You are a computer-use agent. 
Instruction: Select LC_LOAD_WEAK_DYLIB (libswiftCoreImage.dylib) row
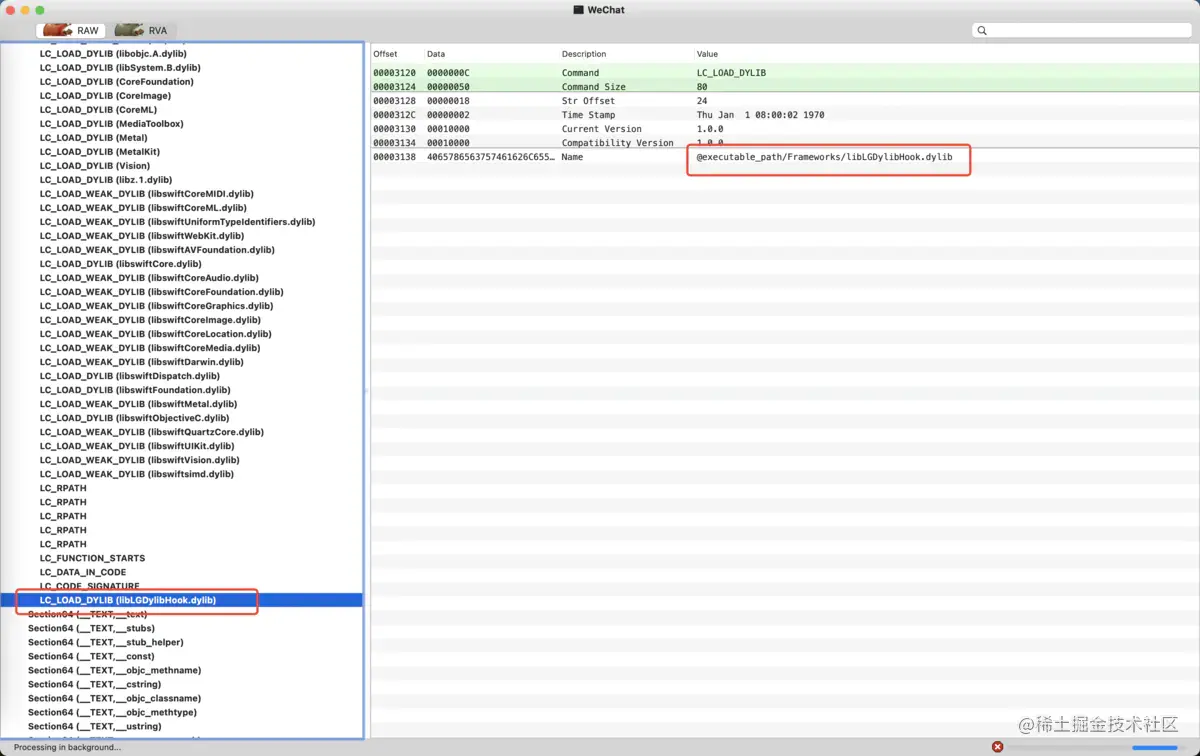(150, 320)
